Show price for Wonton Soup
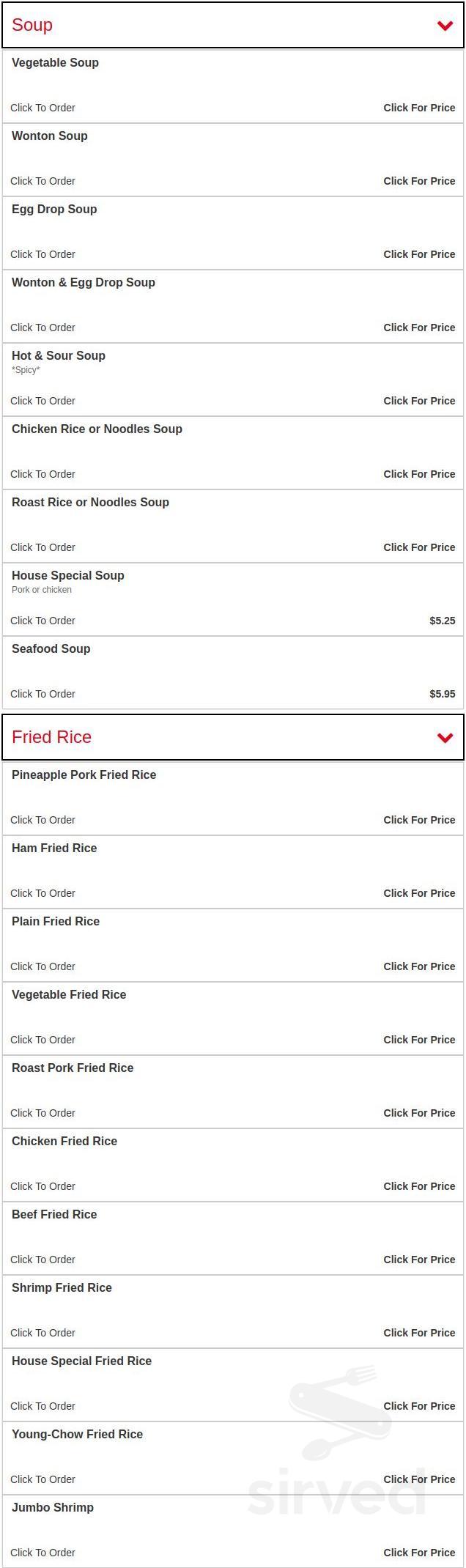466x1568 pixels. (x=419, y=181)
